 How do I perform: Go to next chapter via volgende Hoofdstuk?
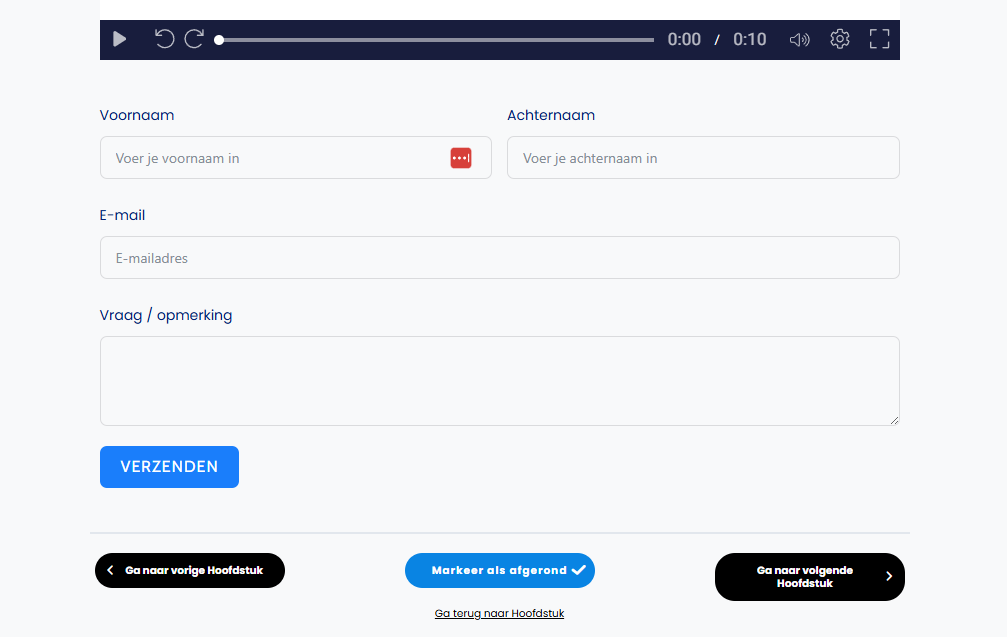point(809,577)
